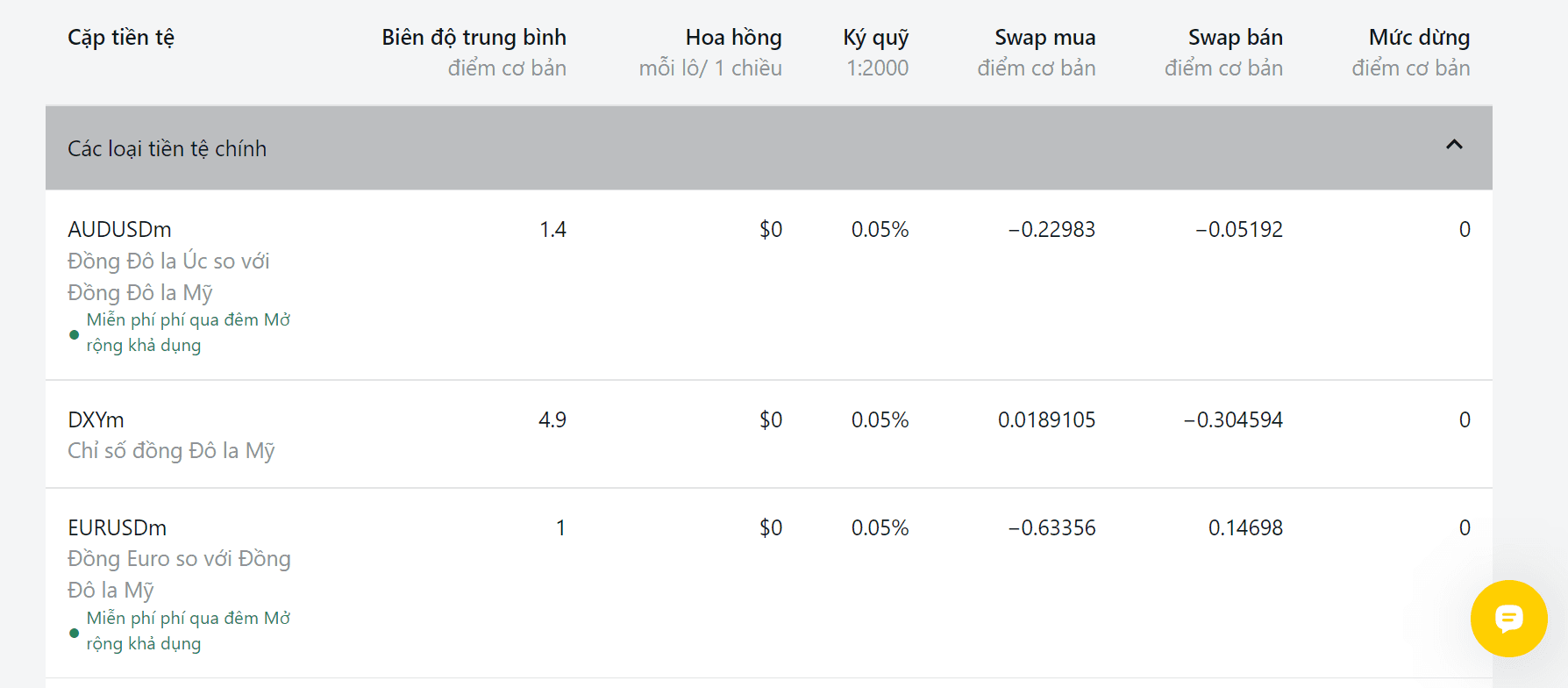This screenshot has width=1568, height=688.
Task: Click the Các loại tiền tệ chính header
Action: [167, 148]
